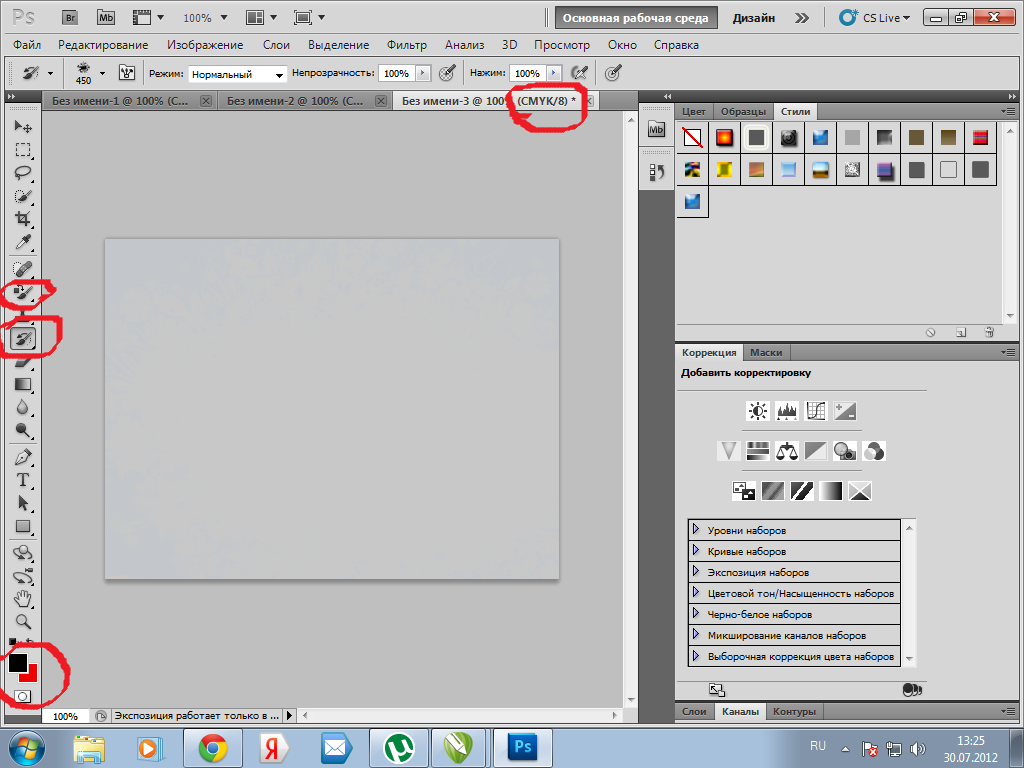The width and height of the screenshot is (1024, 768).
Task: Switch to the Маски tab
Action: 766,353
